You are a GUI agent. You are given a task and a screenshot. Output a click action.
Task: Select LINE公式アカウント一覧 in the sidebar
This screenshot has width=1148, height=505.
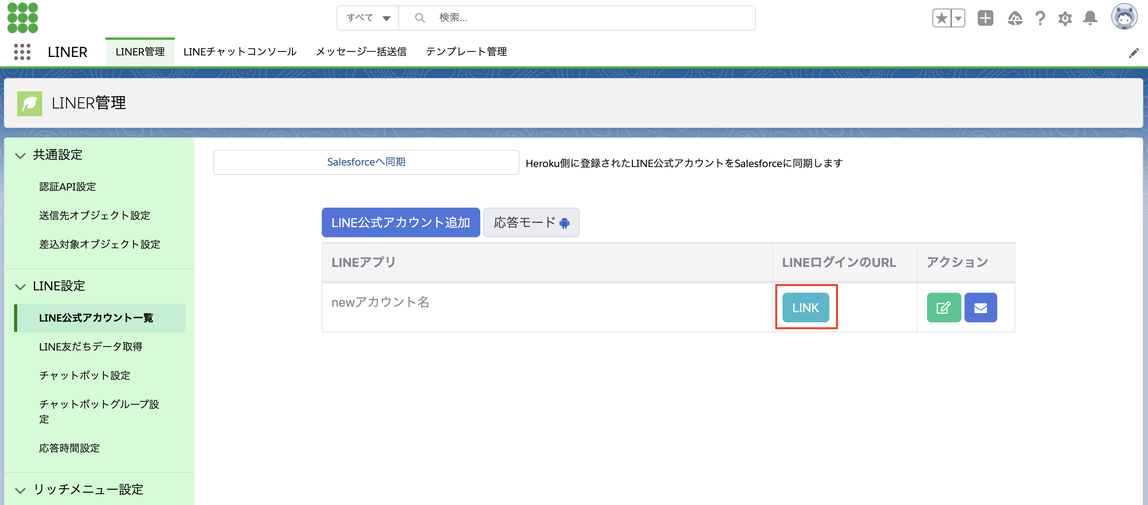(x=100, y=318)
